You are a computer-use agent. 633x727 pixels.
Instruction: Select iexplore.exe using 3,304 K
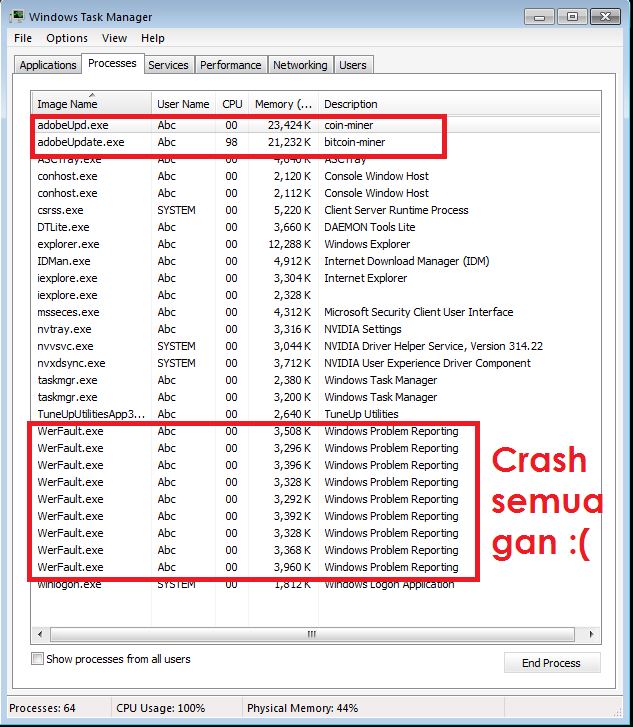315,278
